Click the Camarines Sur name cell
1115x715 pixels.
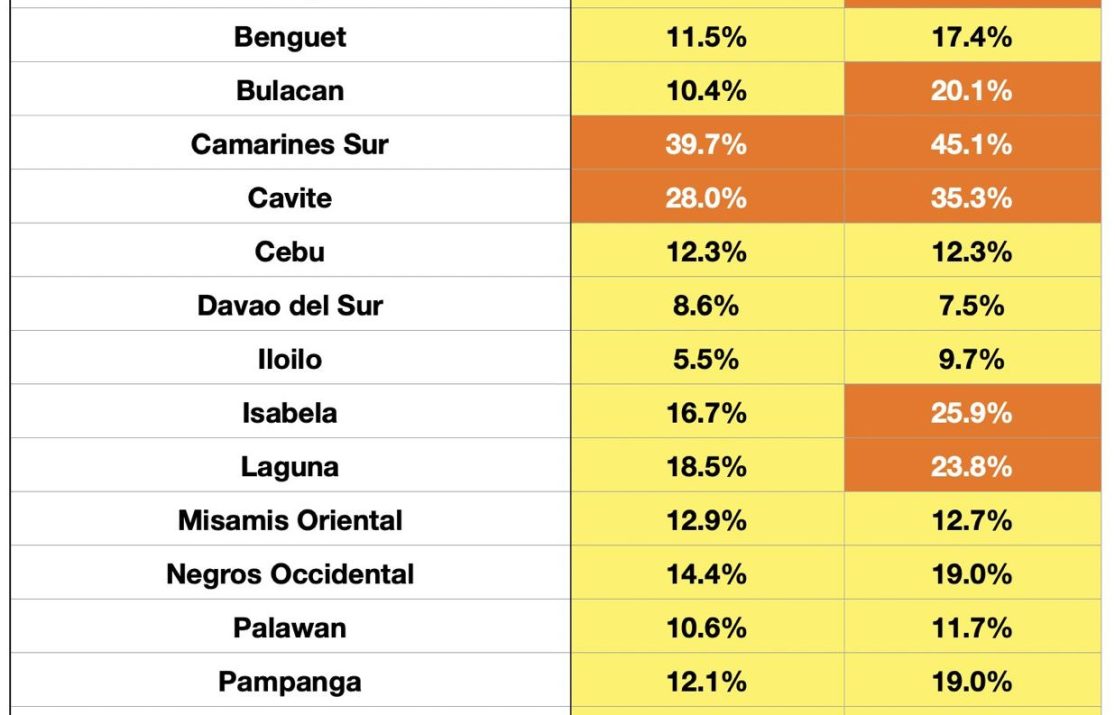[x=290, y=144]
